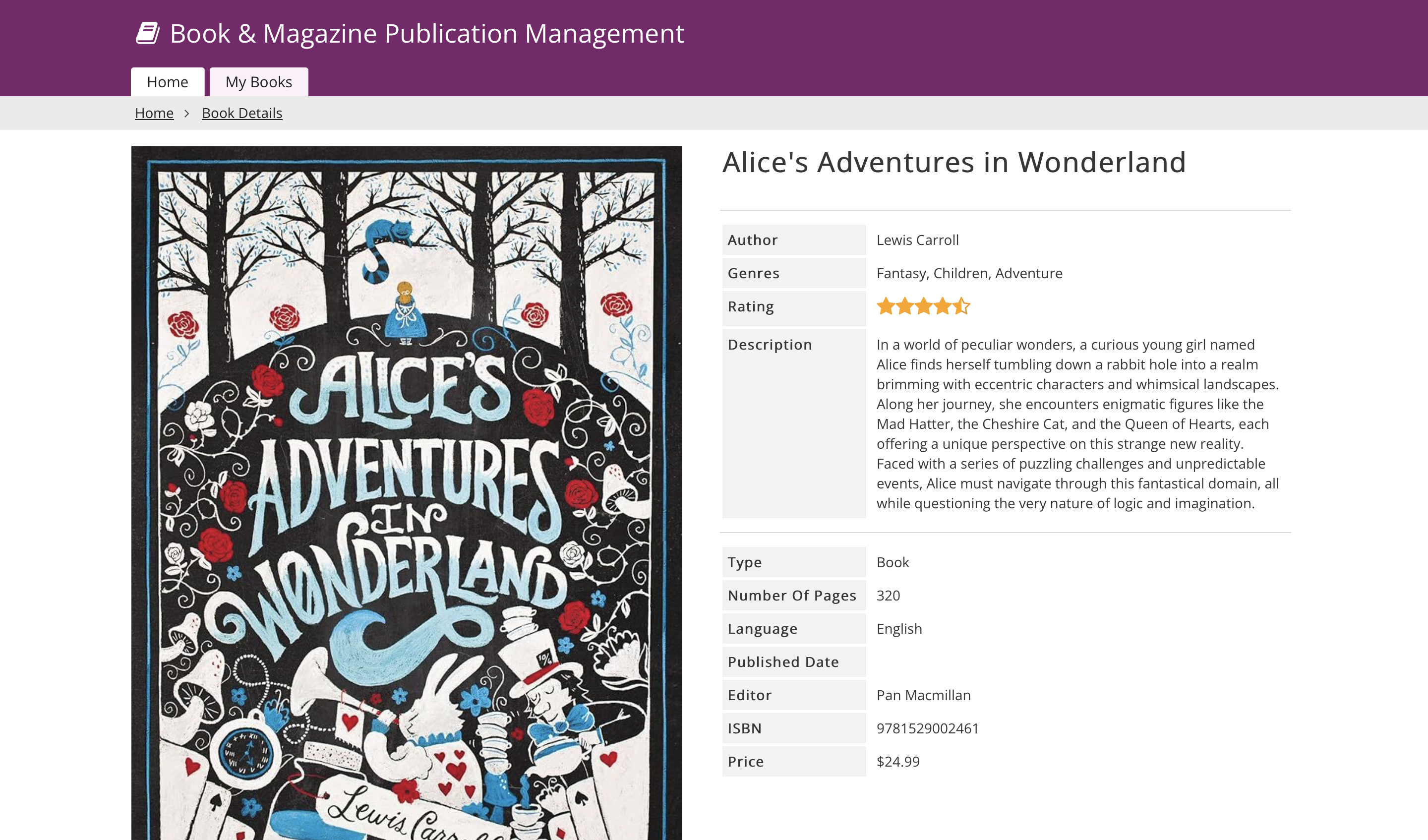The image size is (1428, 840).
Task: Switch to the My Books tab
Action: point(258,82)
